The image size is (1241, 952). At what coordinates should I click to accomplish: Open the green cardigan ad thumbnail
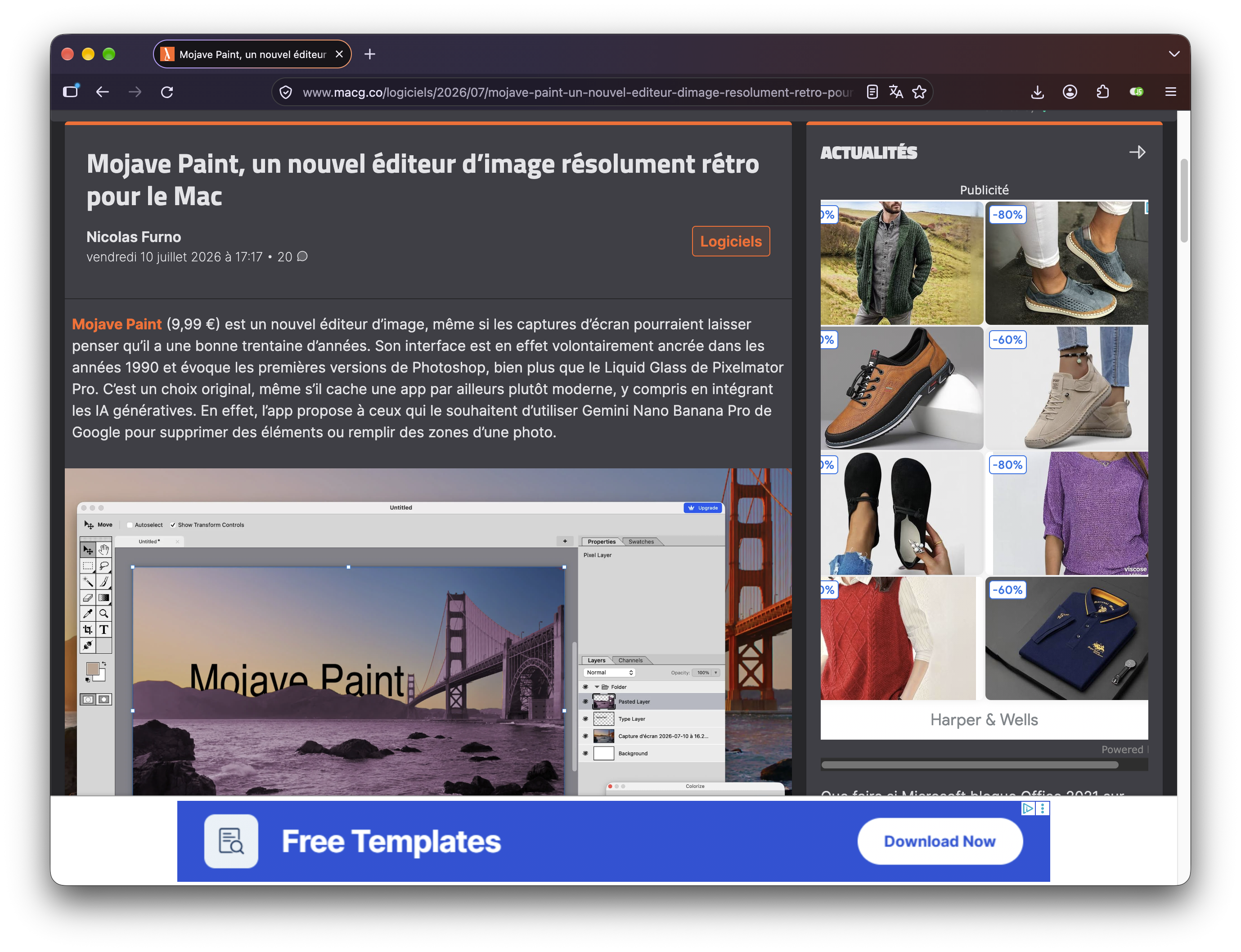point(902,263)
